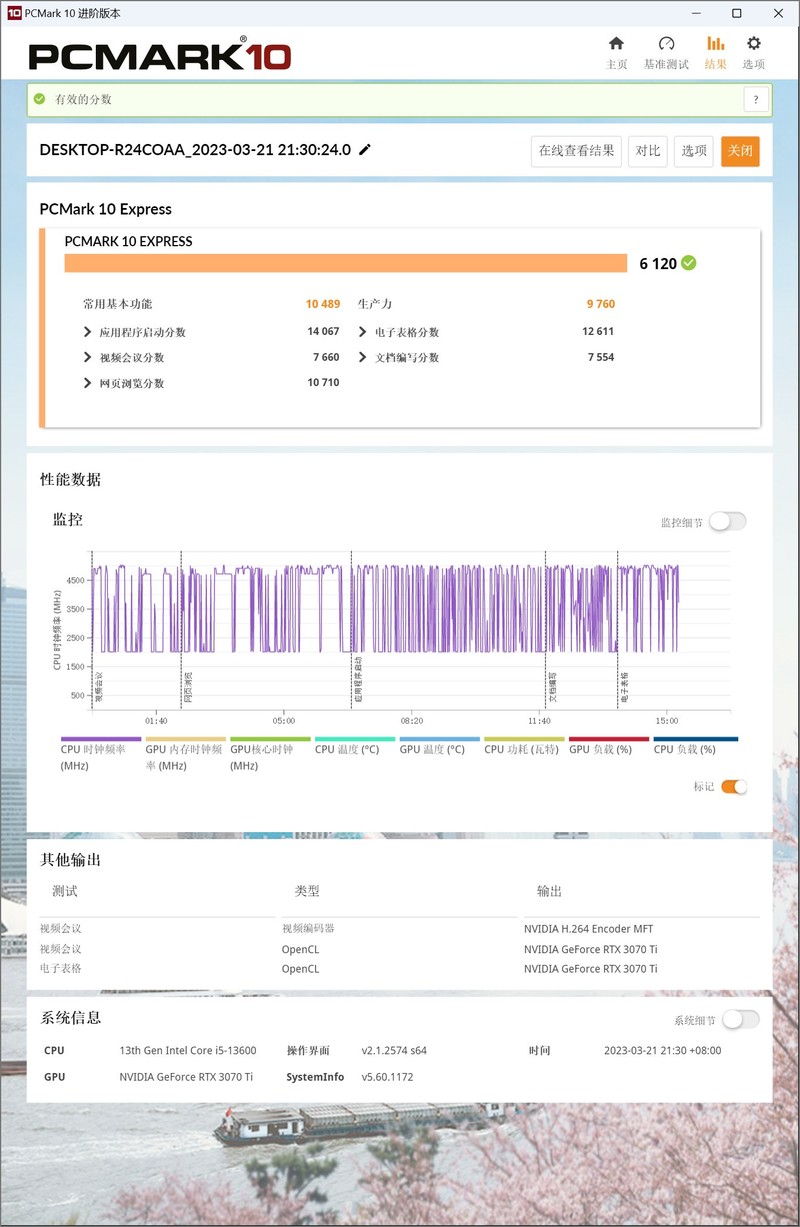Click the PCMark icon in the title bar
The height and width of the screenshot is (1227, 800).
tap(12, 13)
